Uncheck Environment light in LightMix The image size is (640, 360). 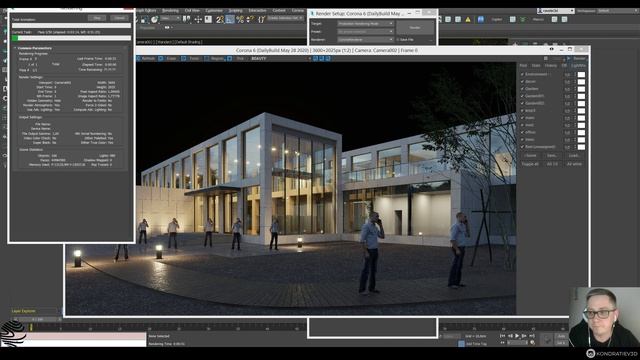[x=522, y=74]
